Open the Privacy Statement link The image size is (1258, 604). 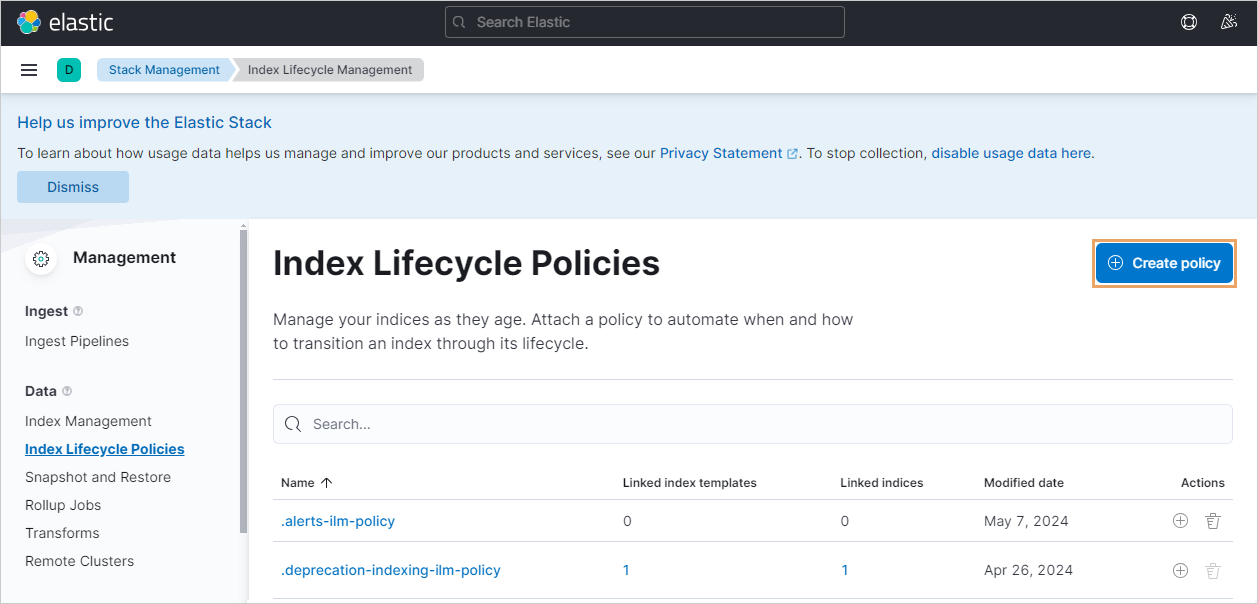pyautogui.click(x=721, y=153)
